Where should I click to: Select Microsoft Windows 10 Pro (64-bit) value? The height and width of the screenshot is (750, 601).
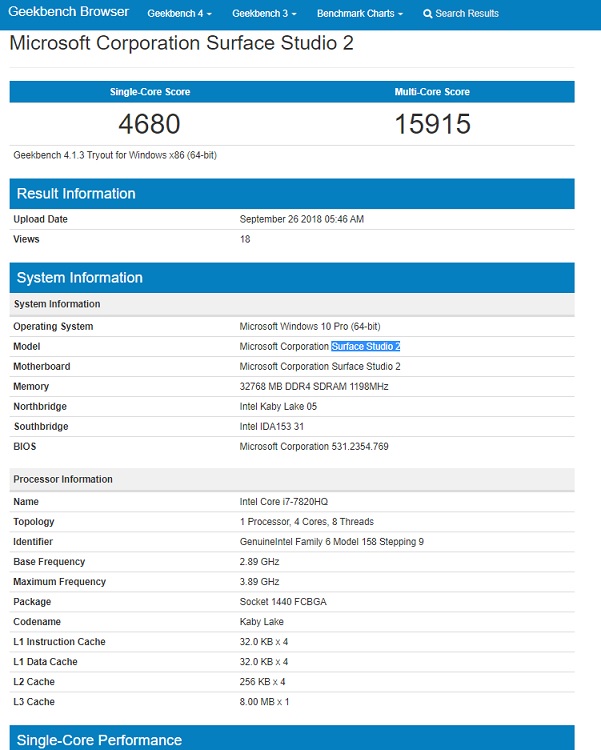310,326
